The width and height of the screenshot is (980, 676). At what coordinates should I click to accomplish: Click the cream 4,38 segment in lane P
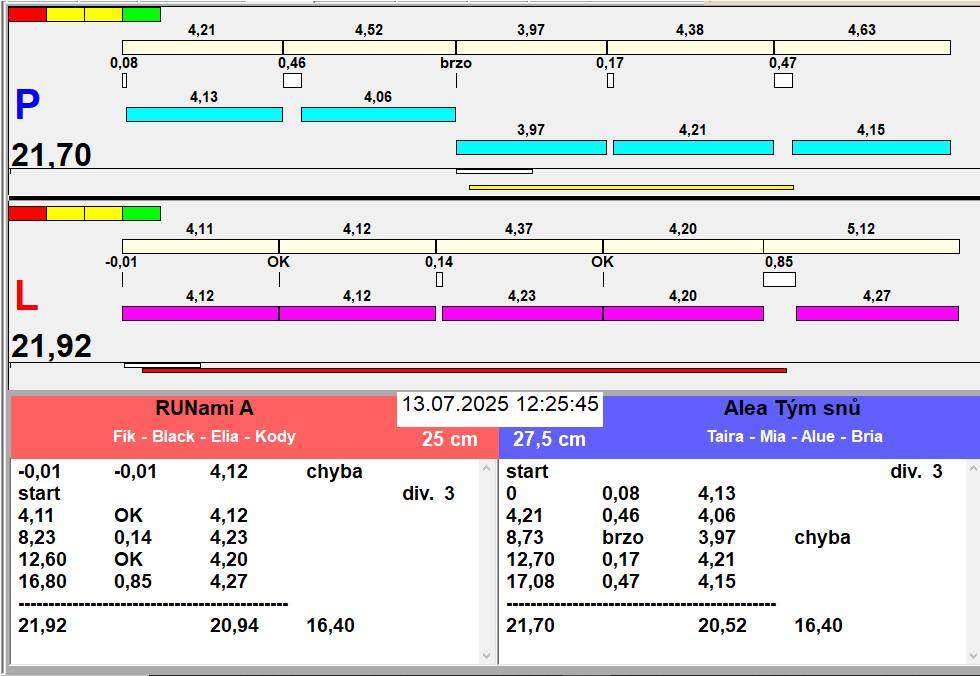[x=691, y=47]
